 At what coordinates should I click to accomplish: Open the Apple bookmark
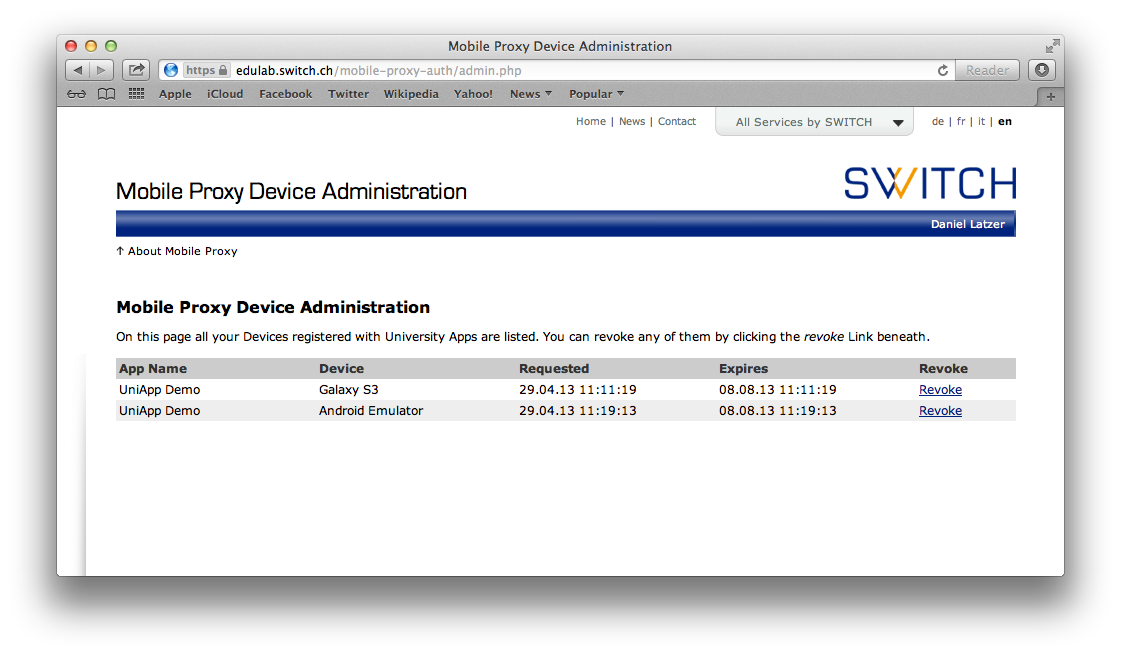175,94
